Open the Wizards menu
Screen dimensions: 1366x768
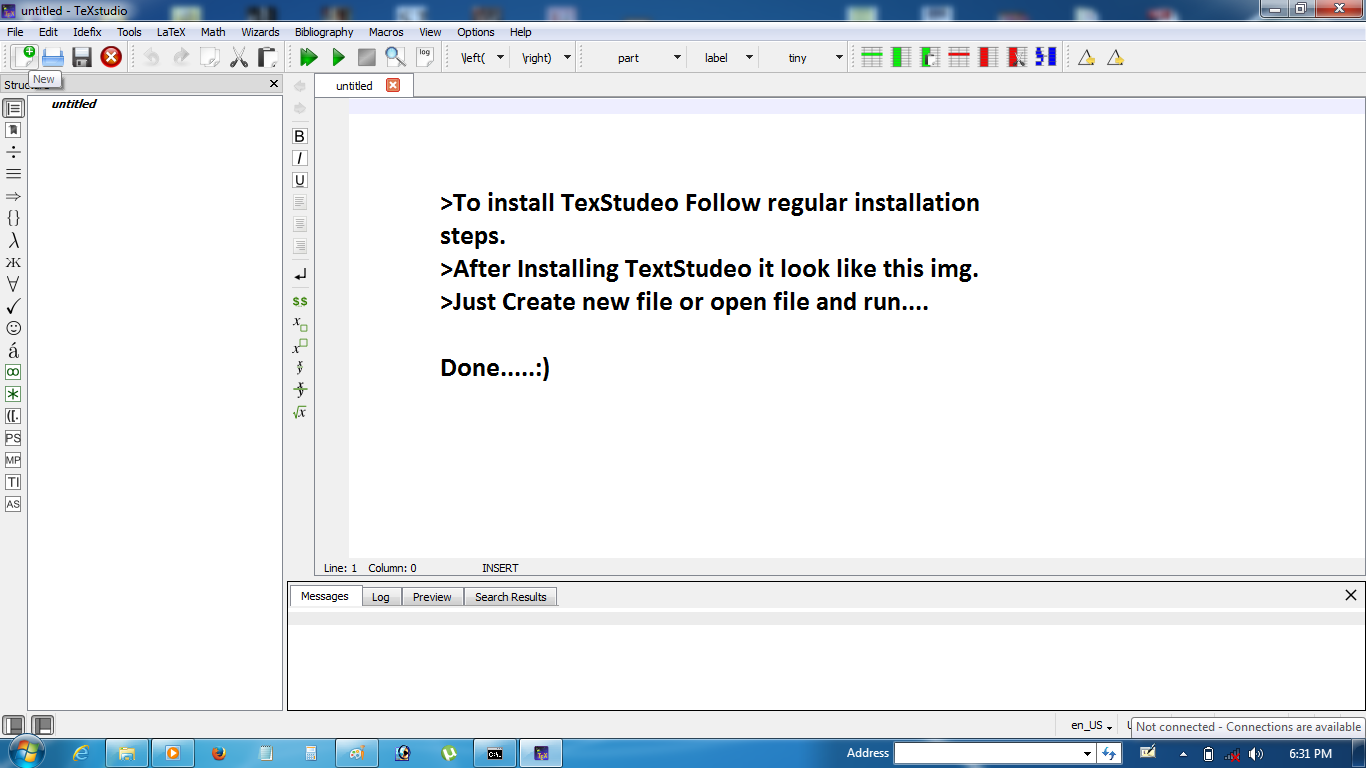click(260, 31)
